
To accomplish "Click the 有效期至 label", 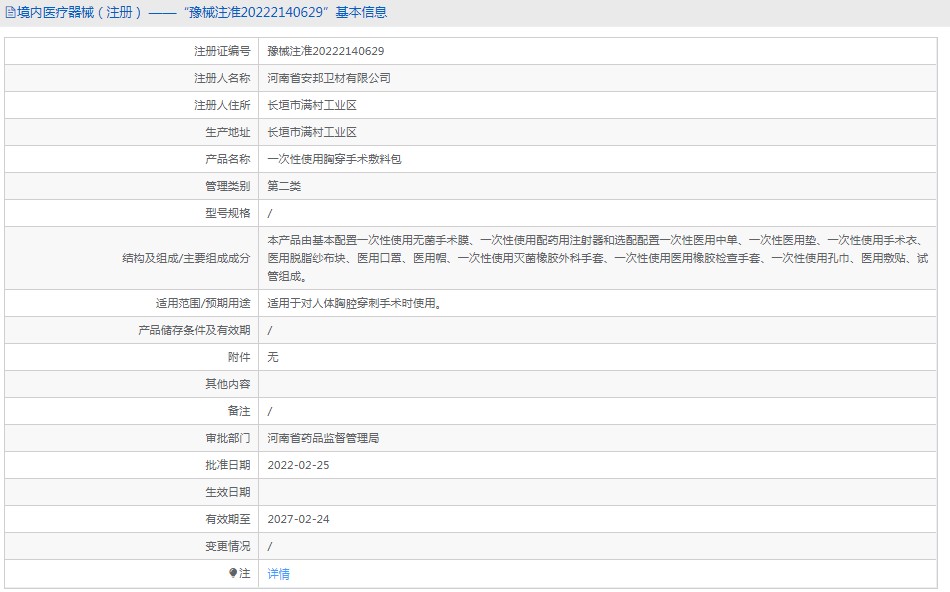I will click(227, 519).
